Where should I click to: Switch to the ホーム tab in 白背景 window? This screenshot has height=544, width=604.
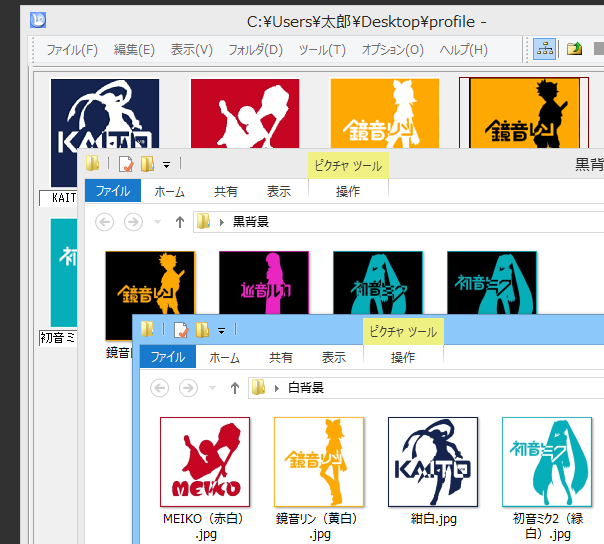tap(224, 357)
